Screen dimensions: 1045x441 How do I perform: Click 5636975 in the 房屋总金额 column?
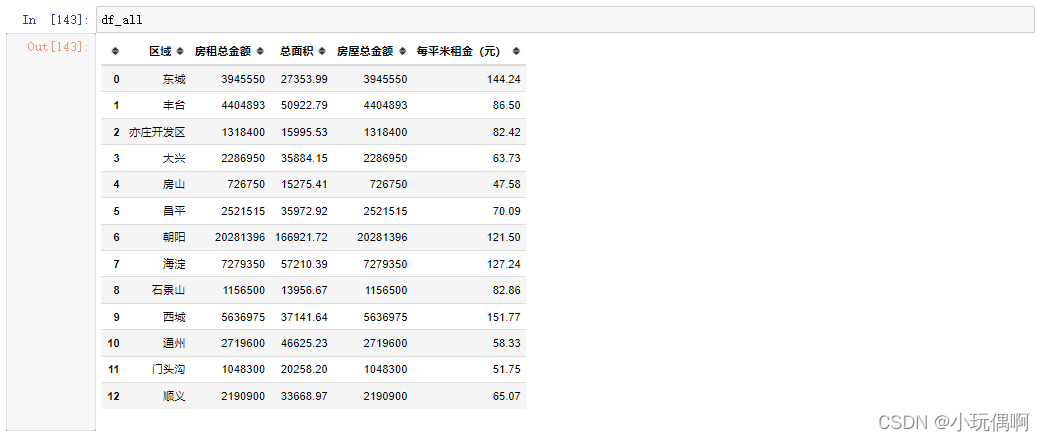(x=386, y=317)
